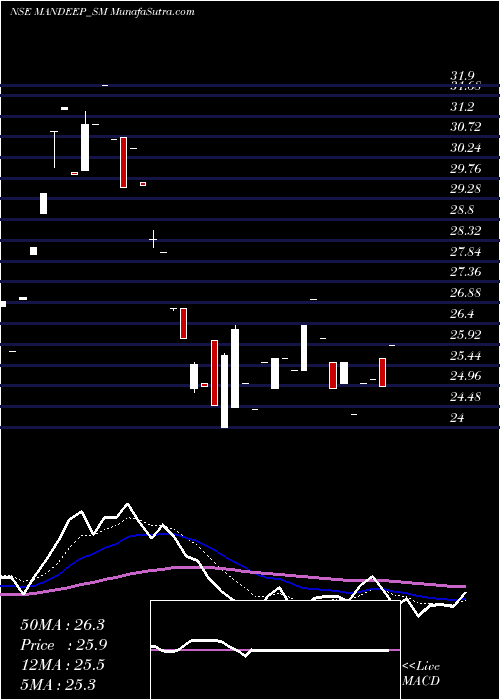The image size is (500, 700).
Task: Click the <<Live MACD label
Action: pos(421,673)
